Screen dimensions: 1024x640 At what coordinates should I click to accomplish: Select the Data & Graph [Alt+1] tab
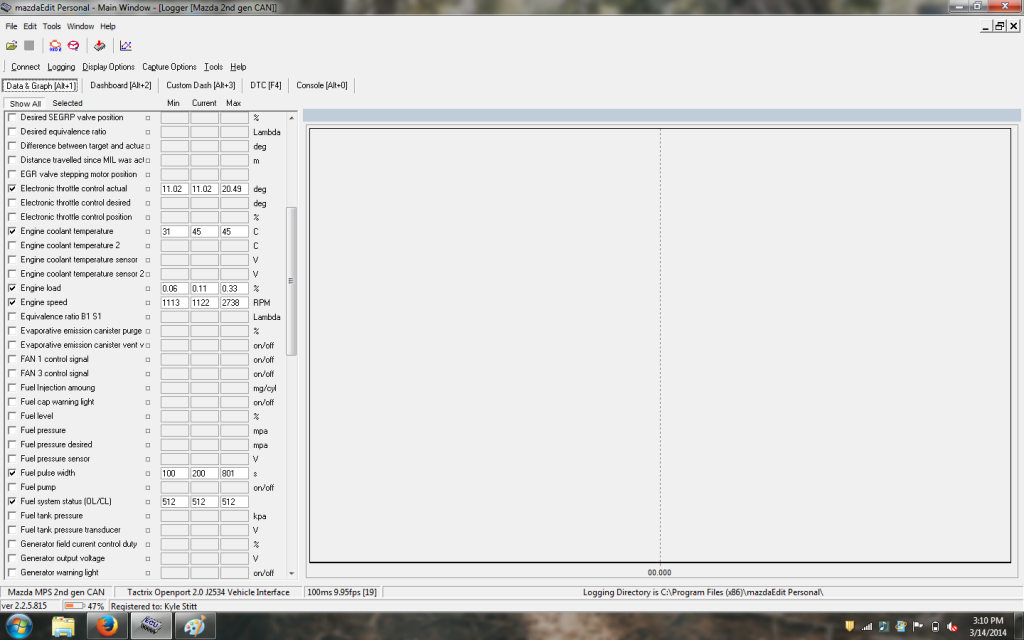[x=41, y=86]
